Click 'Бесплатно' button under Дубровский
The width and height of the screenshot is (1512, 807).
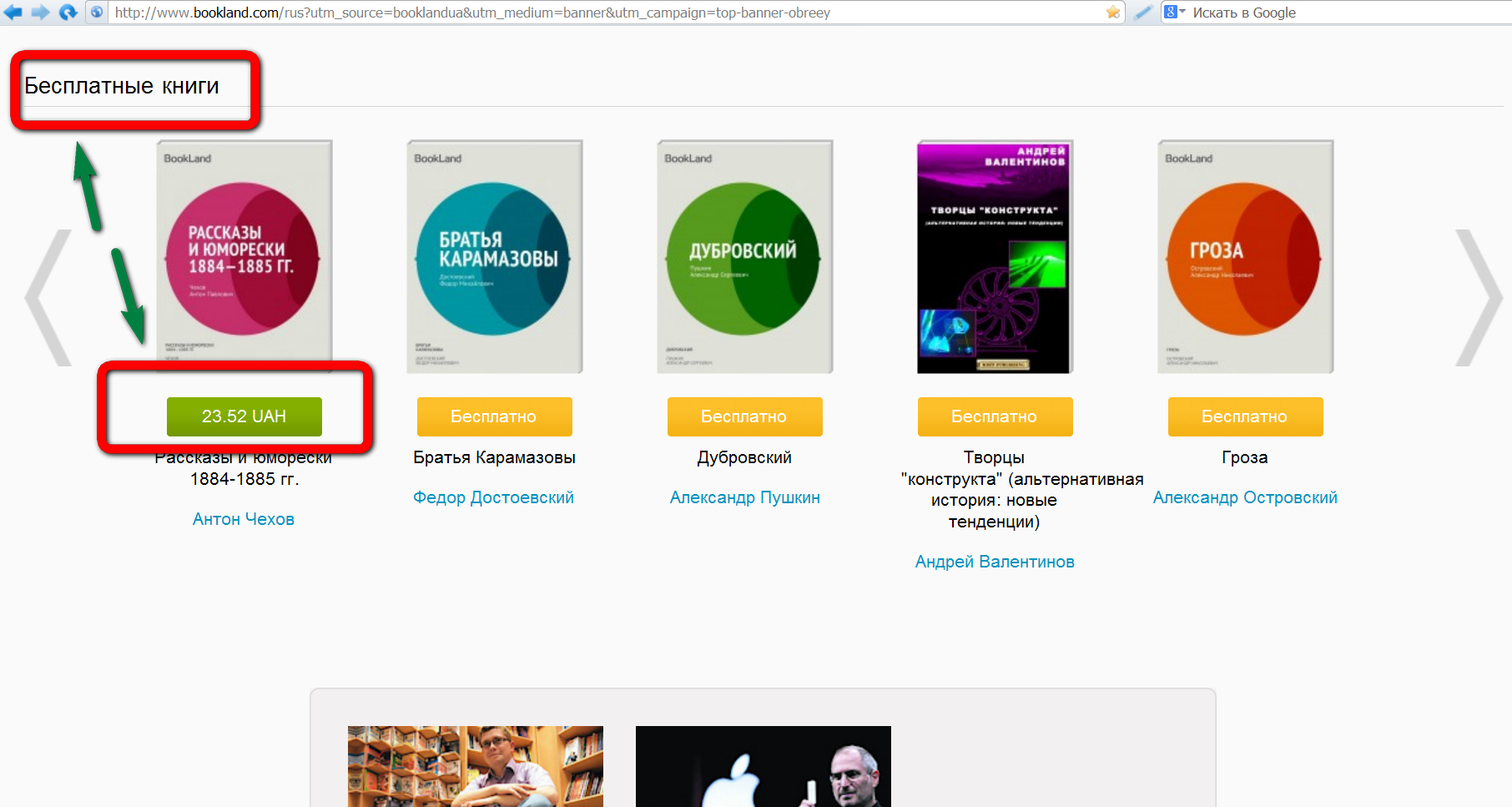point(744,416)
